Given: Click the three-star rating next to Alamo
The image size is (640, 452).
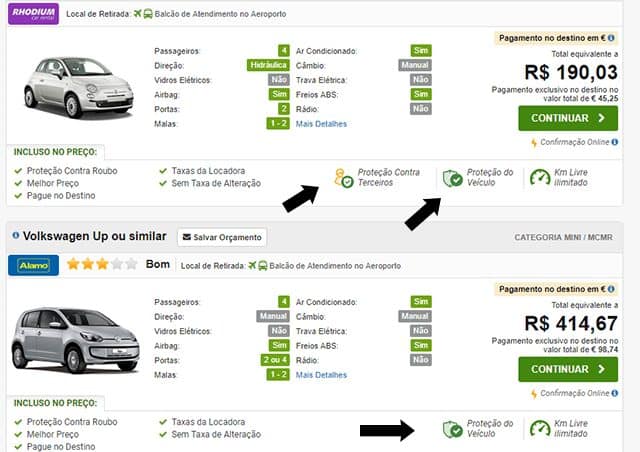Looking at the screenshot, I should (x=102, y=264).
